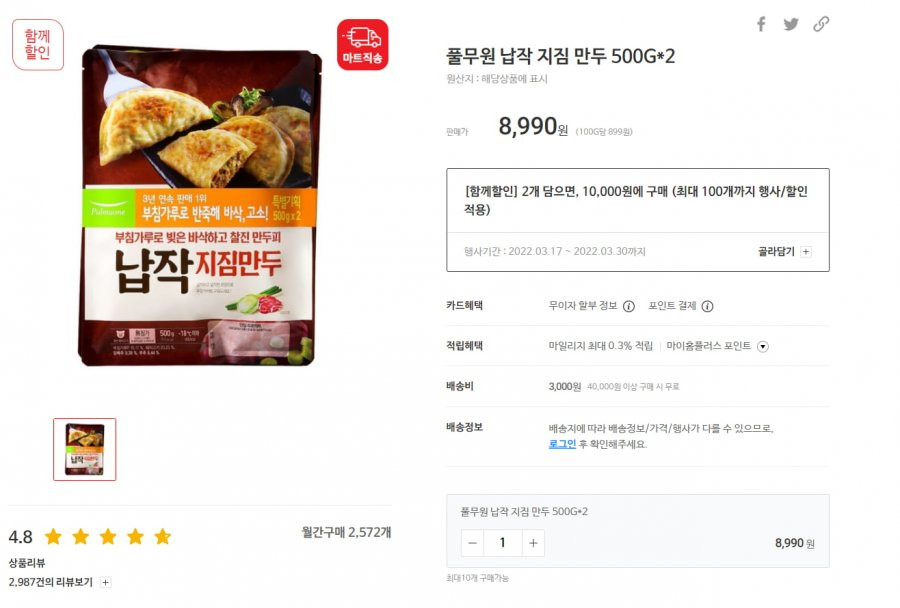The image size is (900, 608).
Task: Click the 로그인 link in 배송정보
Action: [x=562, y=444]
